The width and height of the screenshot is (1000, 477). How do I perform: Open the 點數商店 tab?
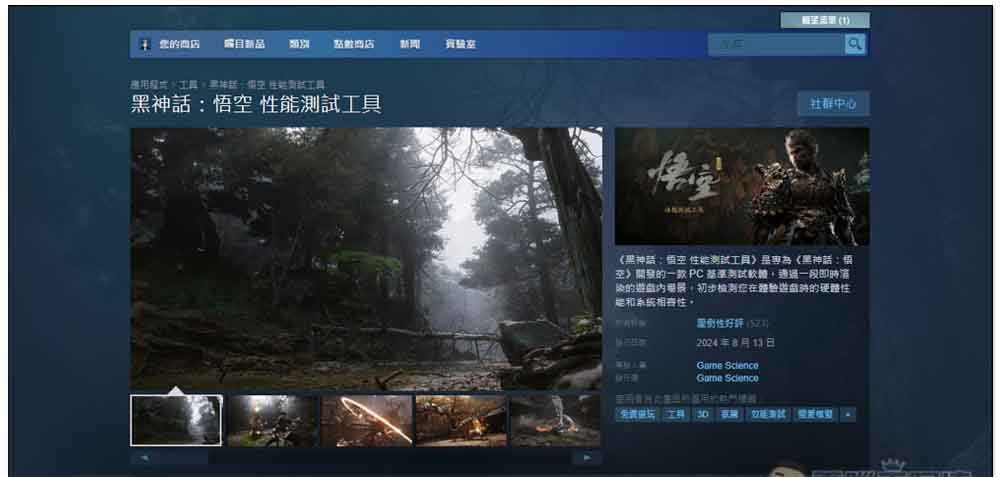coord(354,44)
